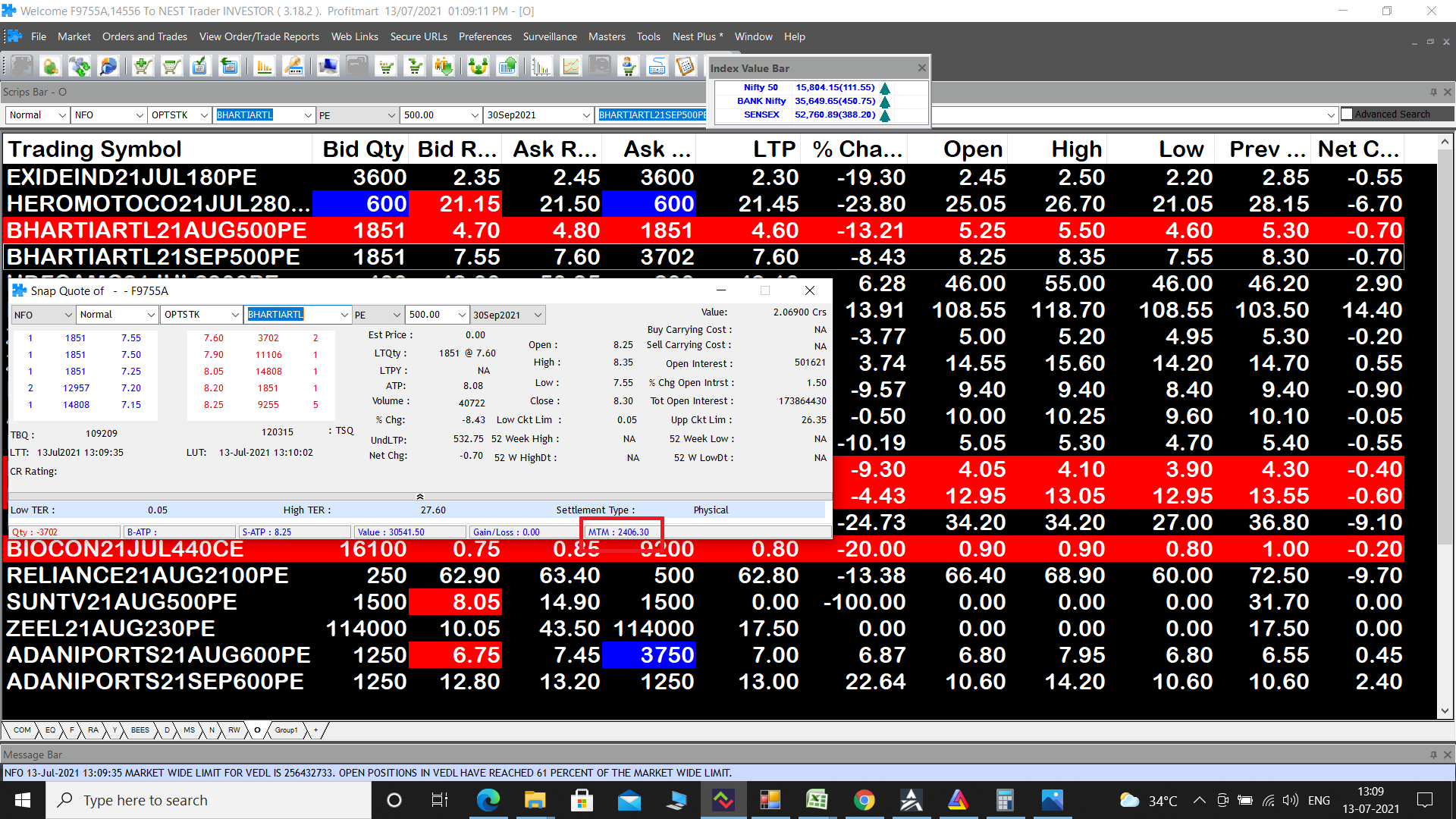Open the Windows Start menu

pos(23,800)
